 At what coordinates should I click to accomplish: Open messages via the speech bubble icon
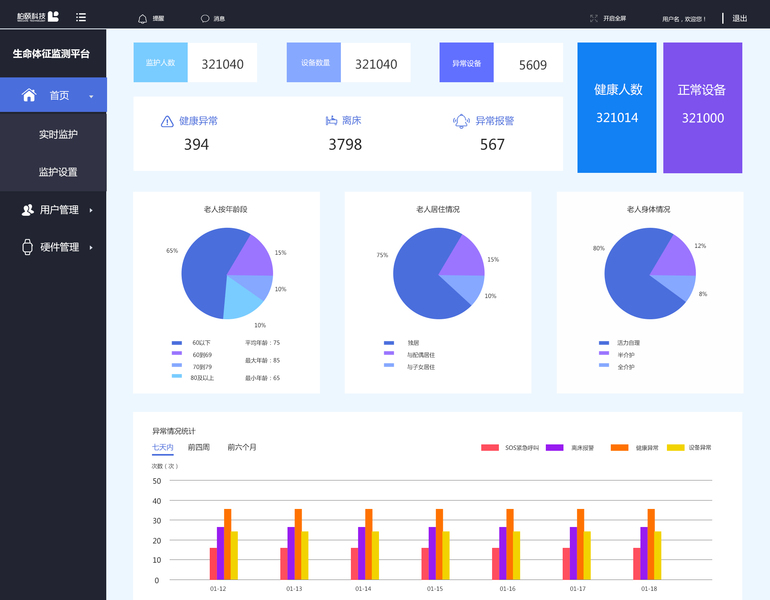205,19
